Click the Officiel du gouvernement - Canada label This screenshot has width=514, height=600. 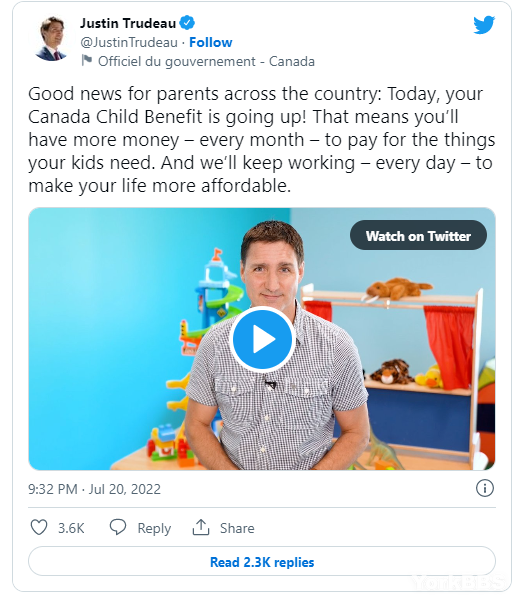point(206,61)
